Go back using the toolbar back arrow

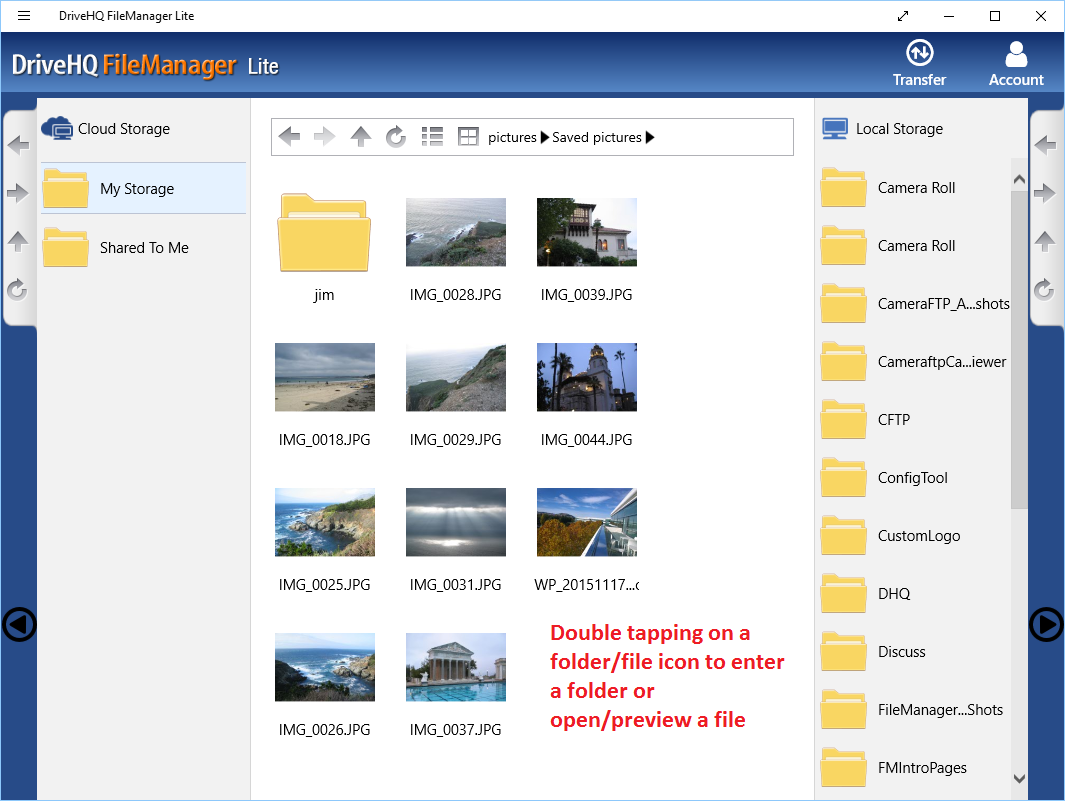[x=289, y=137]
